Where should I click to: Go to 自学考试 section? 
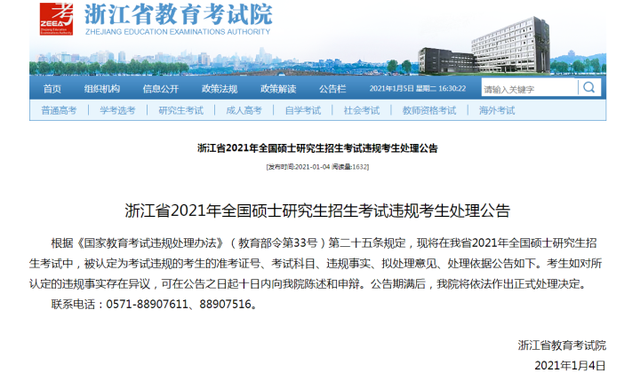coord(303,111)
